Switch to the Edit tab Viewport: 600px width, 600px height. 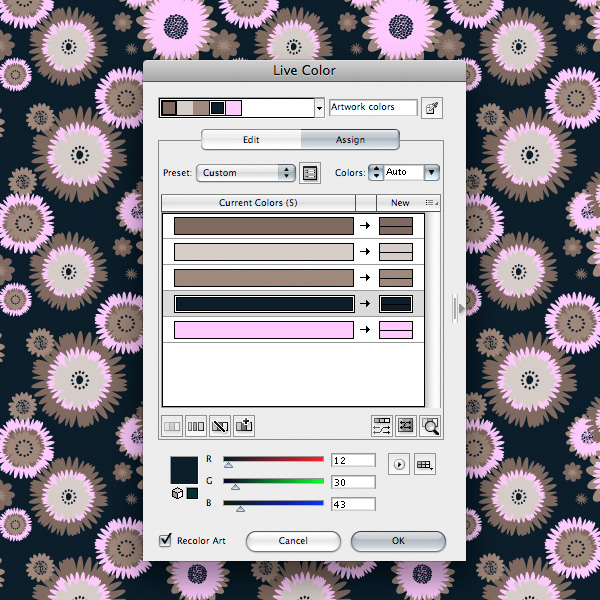251,140
